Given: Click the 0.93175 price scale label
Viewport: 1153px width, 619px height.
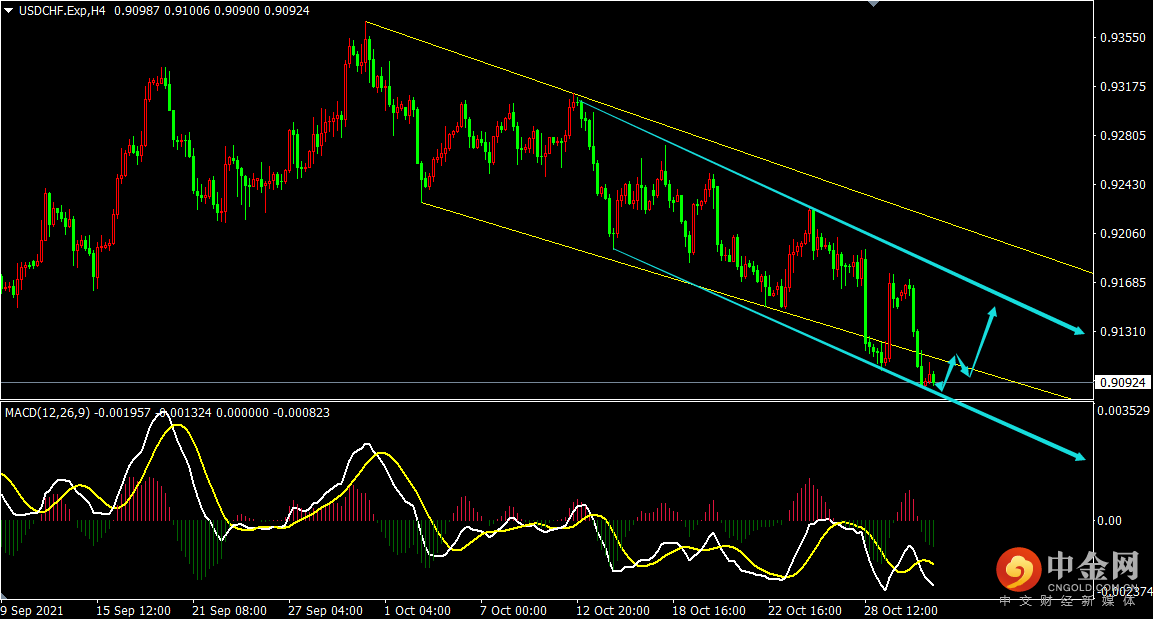Looking at the screenshot, I should (x=1122, y=87).
